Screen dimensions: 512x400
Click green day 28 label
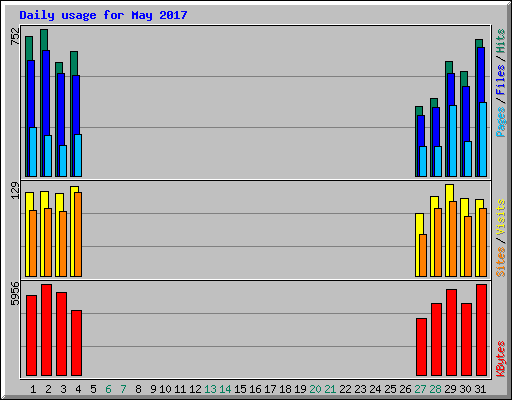pos(435,389)
